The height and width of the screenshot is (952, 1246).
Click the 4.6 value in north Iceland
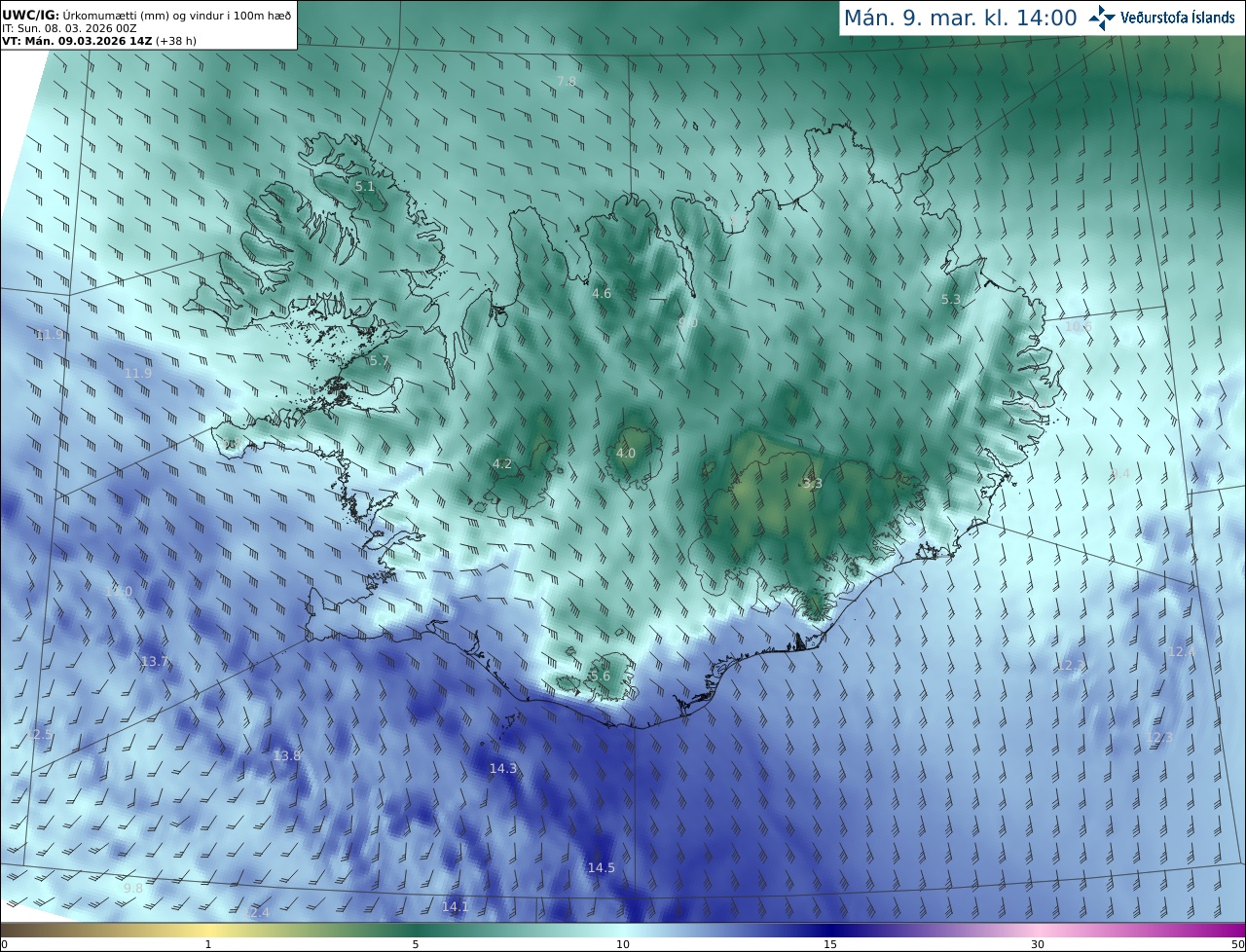(602, 293)
